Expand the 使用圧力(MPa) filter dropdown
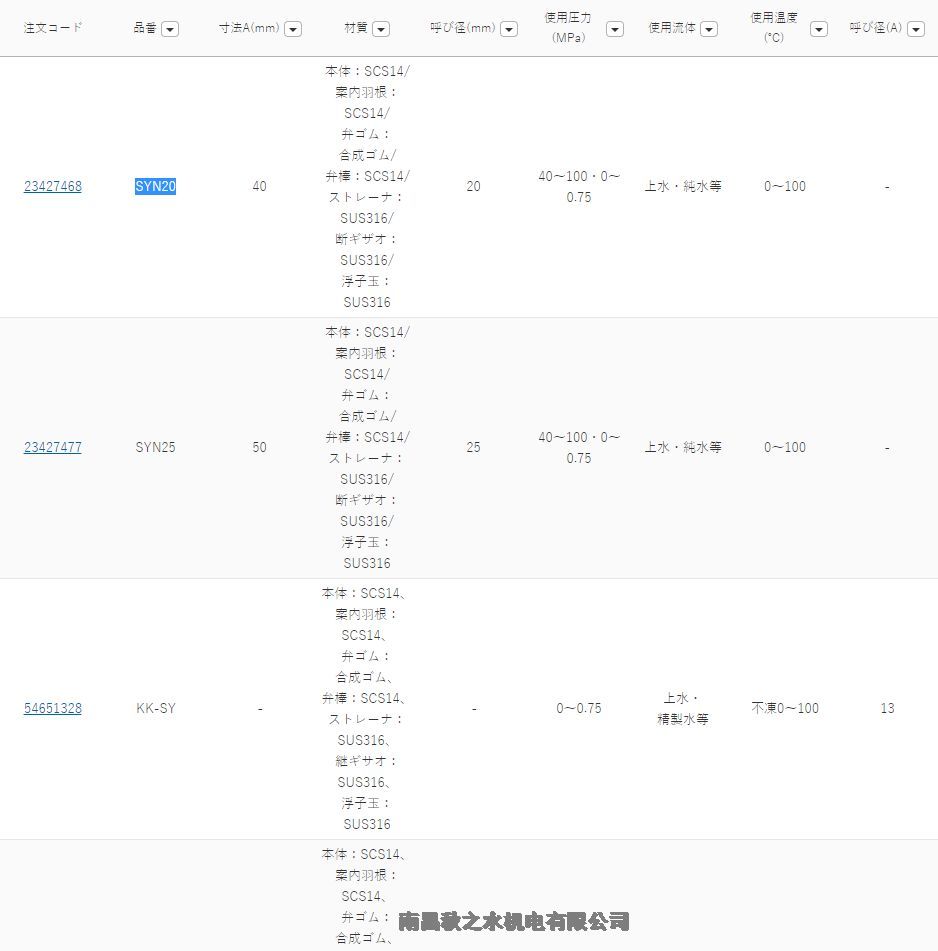 [x=615, y=29]
